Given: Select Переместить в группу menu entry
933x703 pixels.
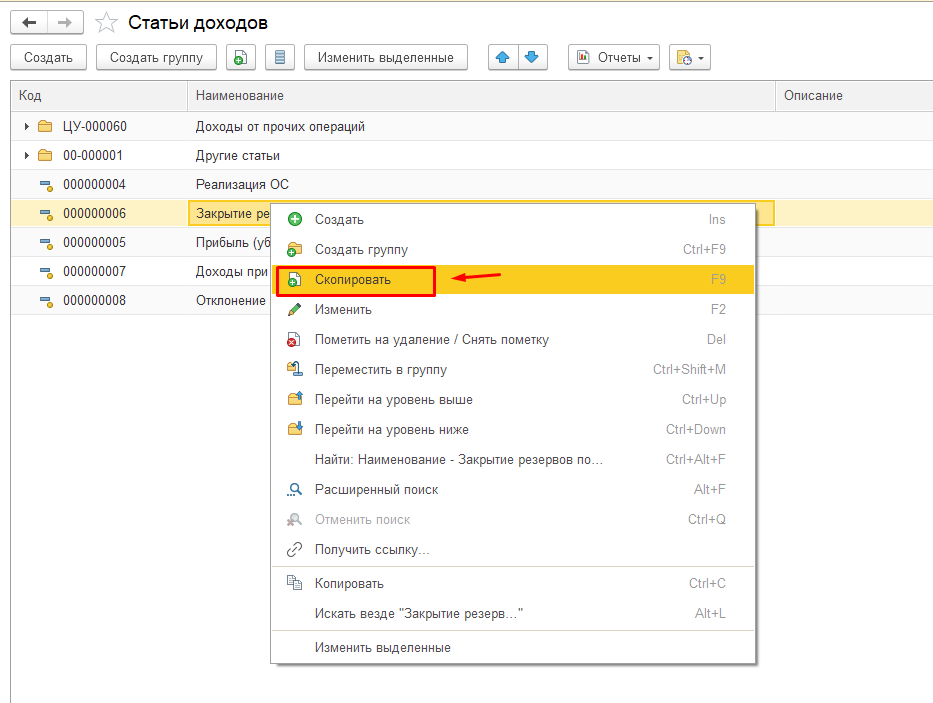Looking at the screenshot, I should [513, 370].
